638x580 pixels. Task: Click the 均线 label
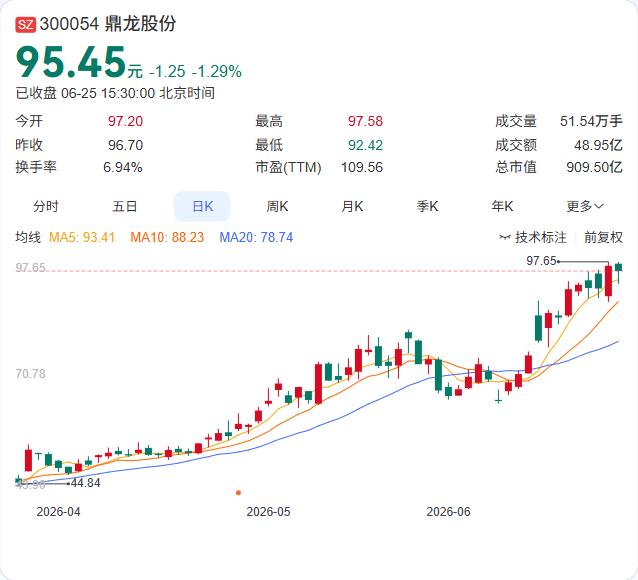coord(28,237)
